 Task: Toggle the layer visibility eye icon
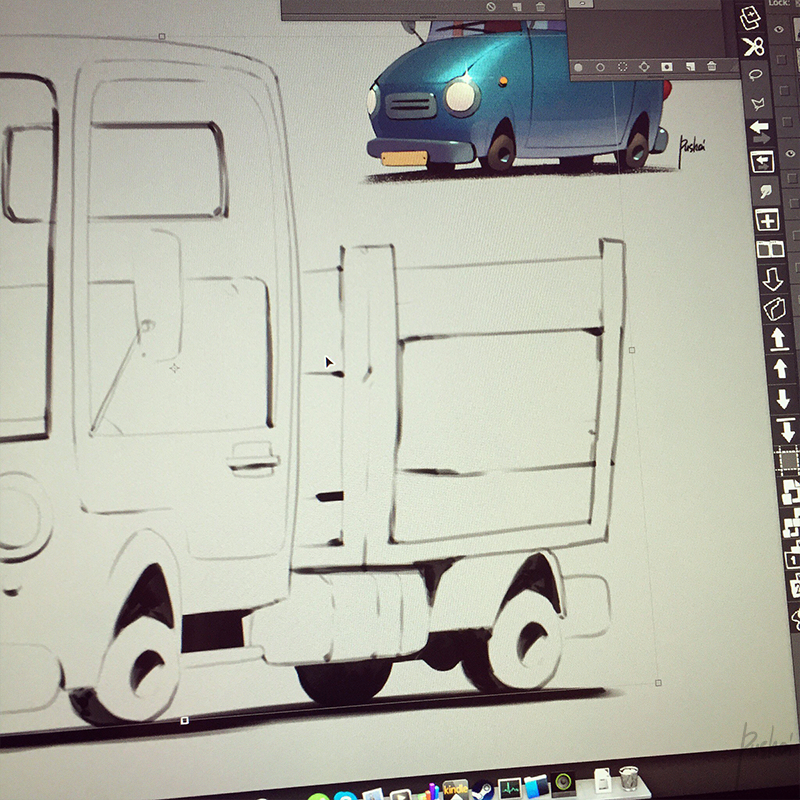(x=779, y=29)
